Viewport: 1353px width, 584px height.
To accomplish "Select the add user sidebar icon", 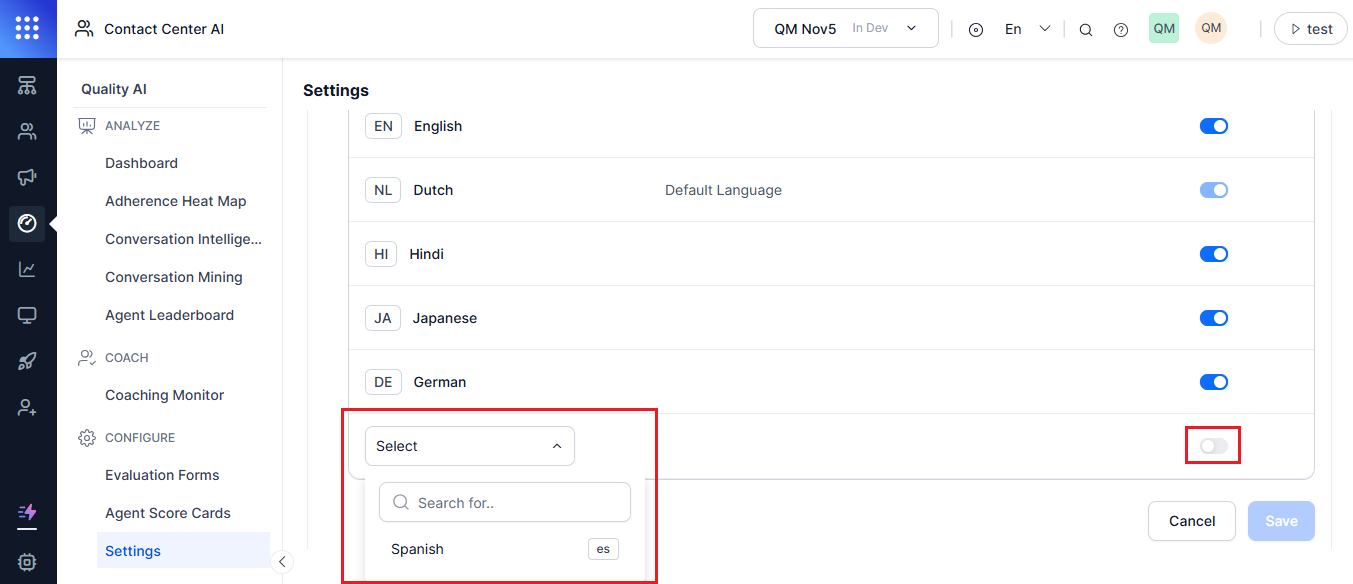I will [x=27, y=407].
